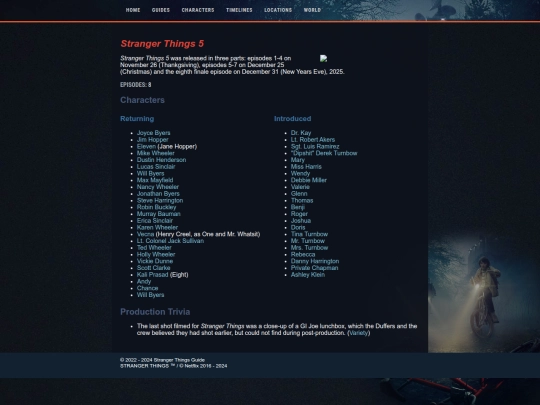
Task: Follow the Vecna link
Action: coord(145,234)
